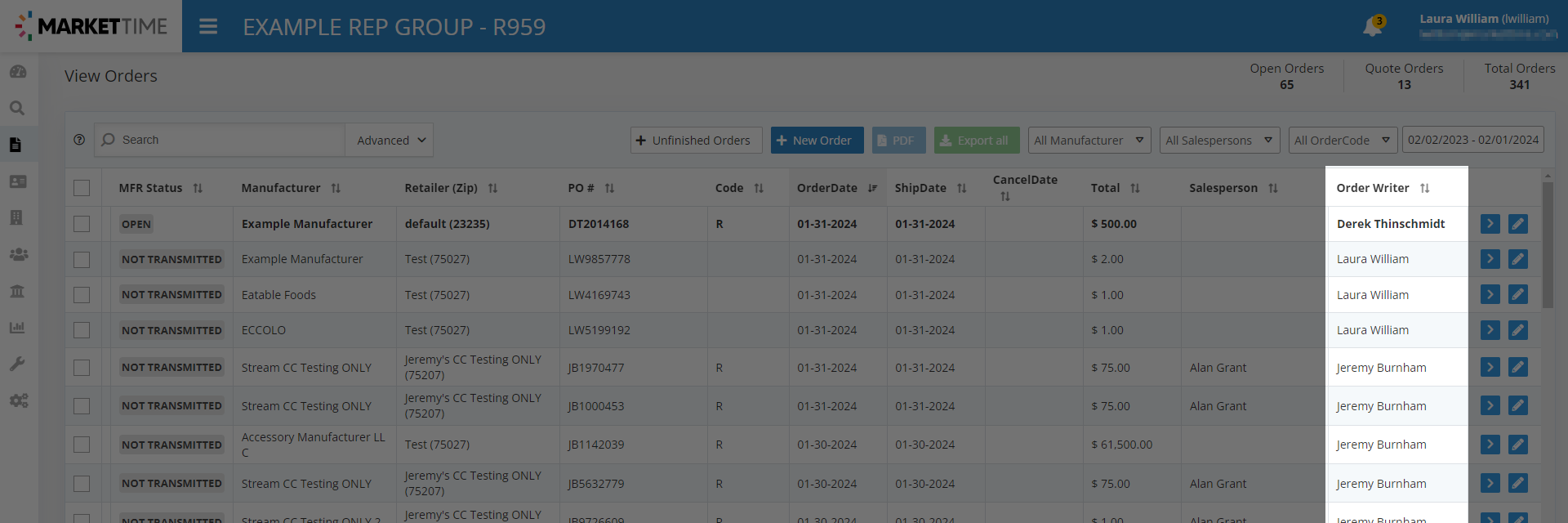Click the New Order button

pyautogui.click(x=816, y=141)
